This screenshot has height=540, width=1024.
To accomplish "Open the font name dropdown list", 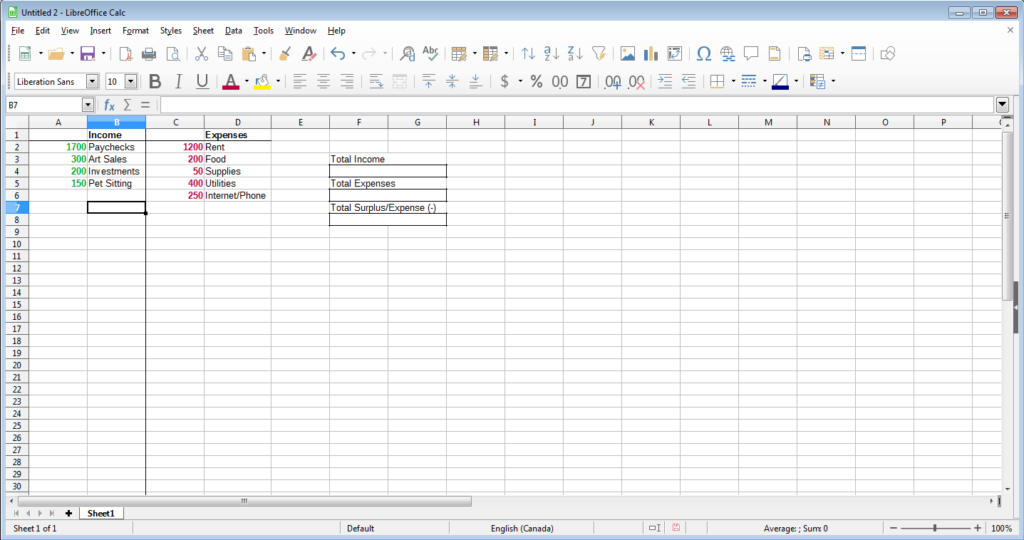I will 93,82.
